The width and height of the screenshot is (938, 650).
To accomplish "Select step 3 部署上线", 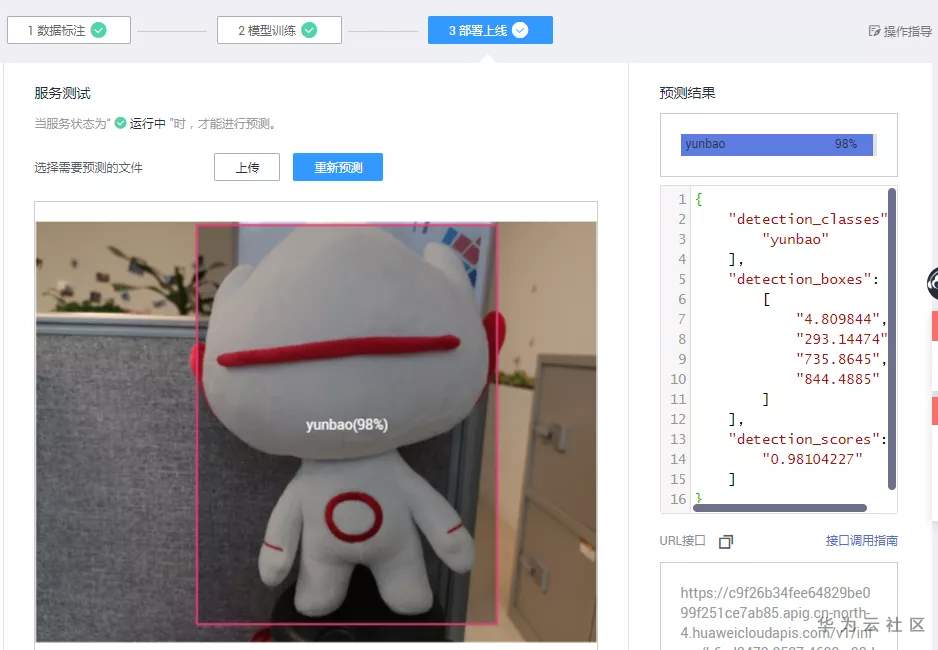I will [490, 30].
